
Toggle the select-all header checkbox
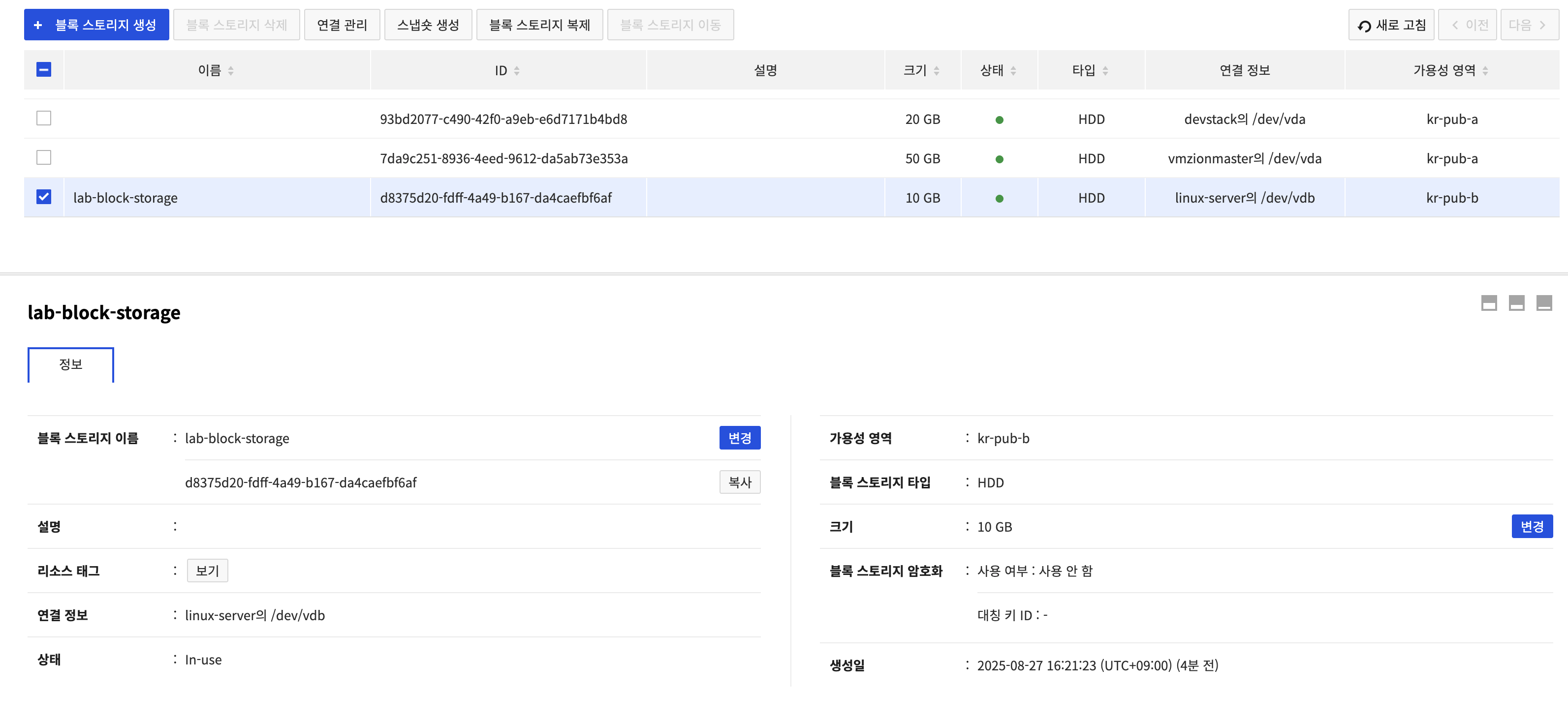(44, 69)
